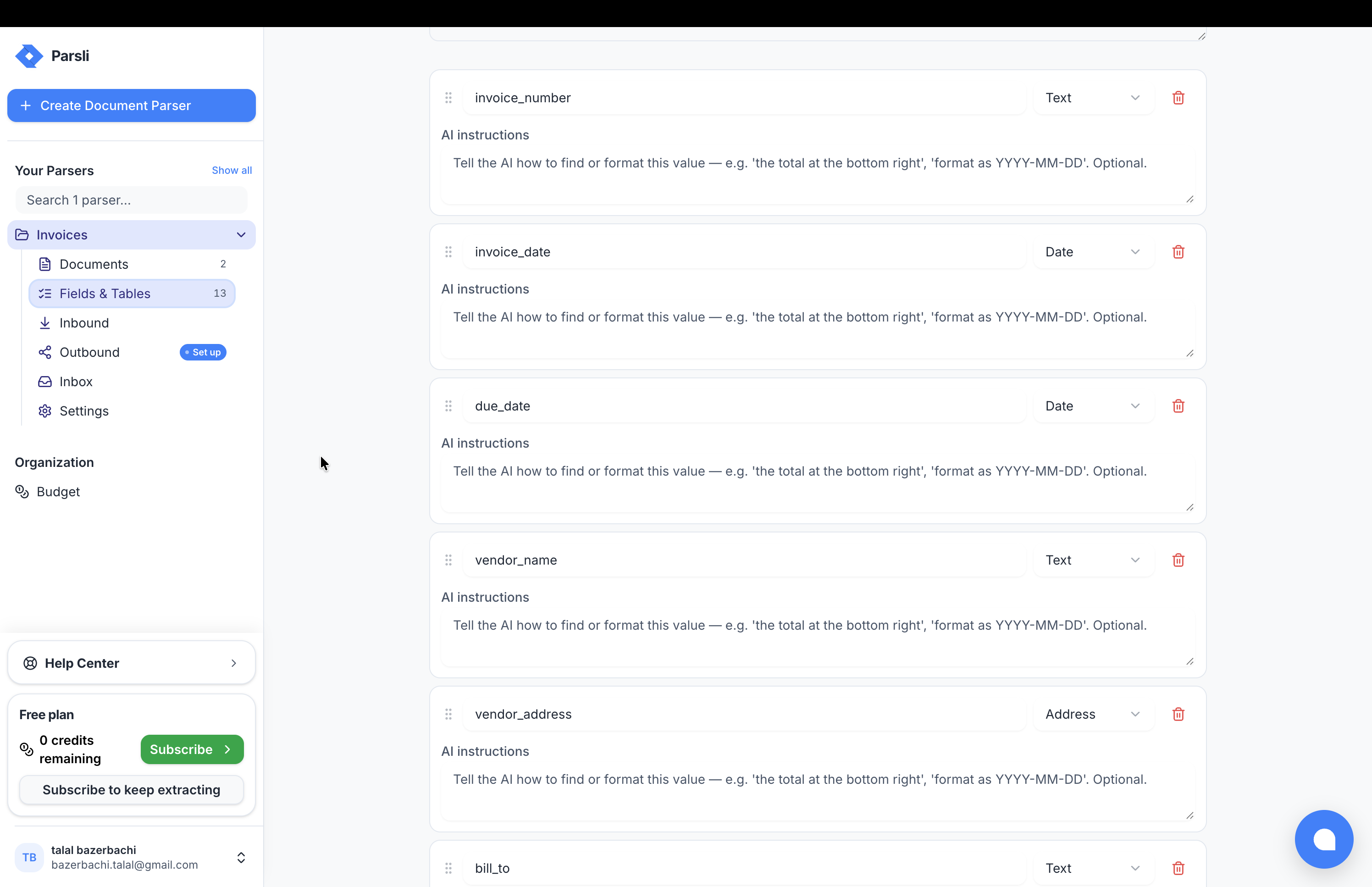This screenshot has width=1372, height=887.
Task: Open the bill_to type dropdown
Action: point(1093,869)
